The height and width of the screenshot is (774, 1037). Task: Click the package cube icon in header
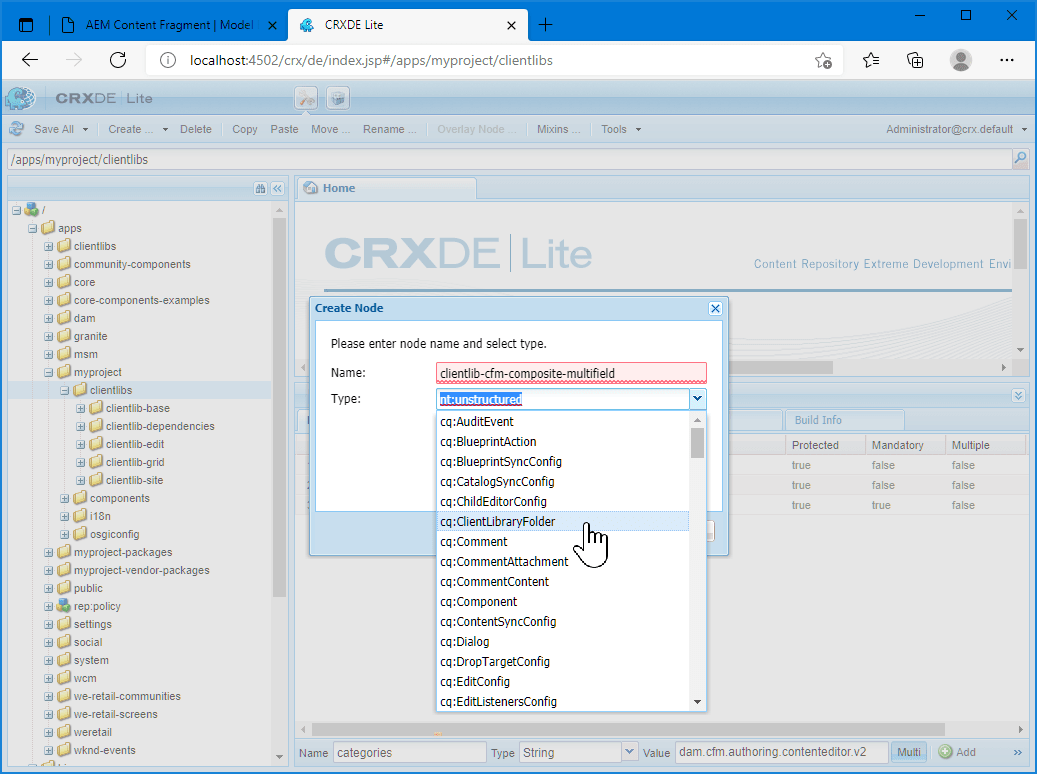pyautogui.click(x=338, y=99)
